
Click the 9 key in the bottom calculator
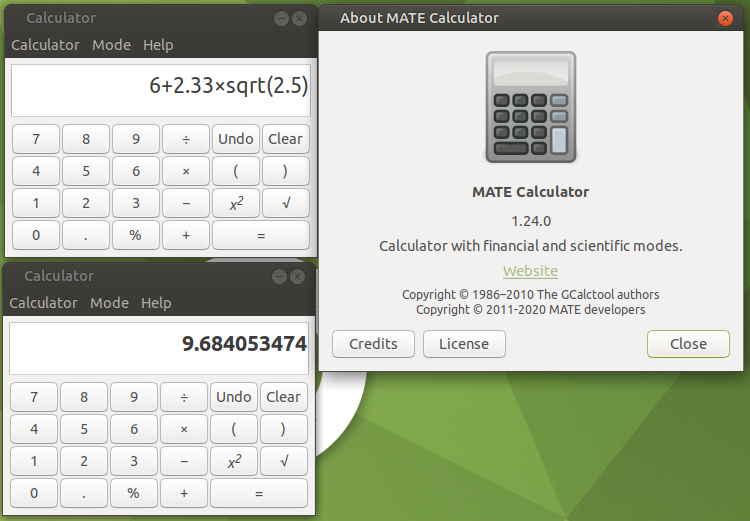click(x=134, y=397)
